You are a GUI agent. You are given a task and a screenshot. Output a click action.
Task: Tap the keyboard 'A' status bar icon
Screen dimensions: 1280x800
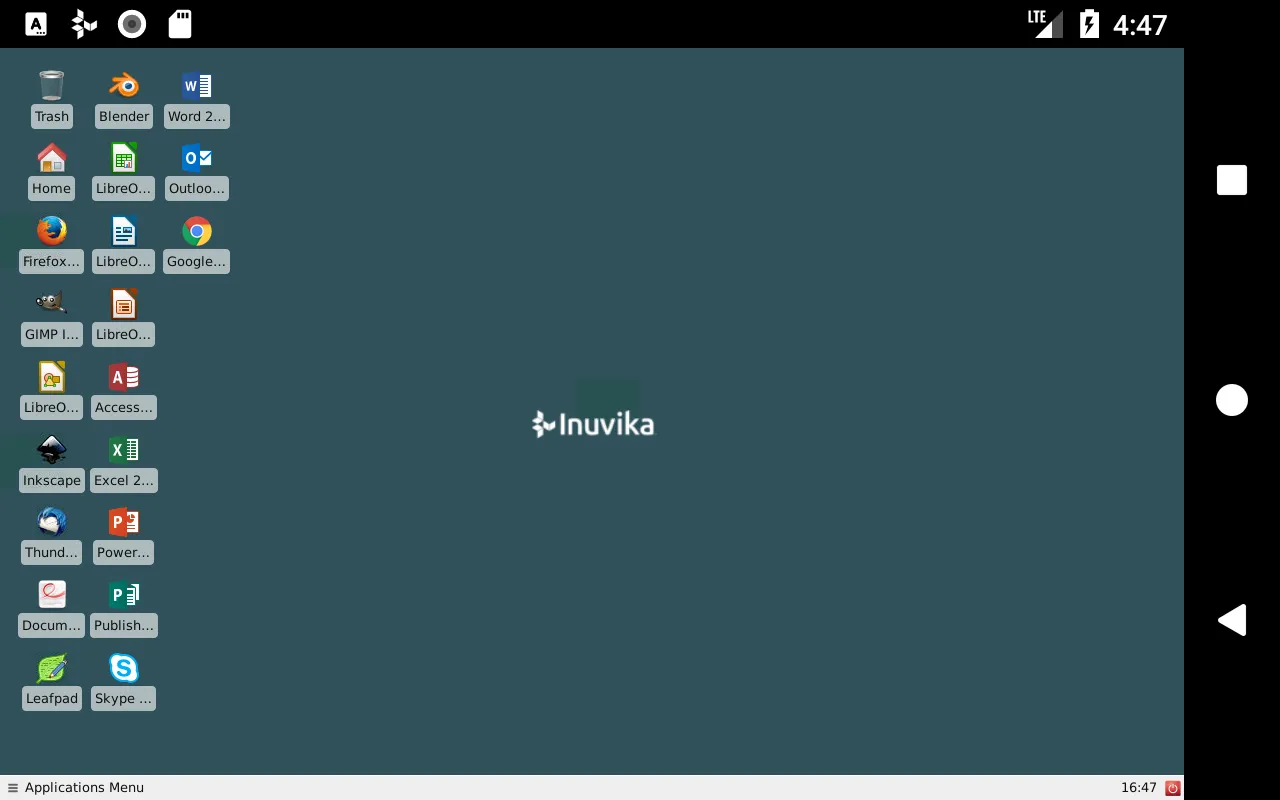click(x=36, y=24)
